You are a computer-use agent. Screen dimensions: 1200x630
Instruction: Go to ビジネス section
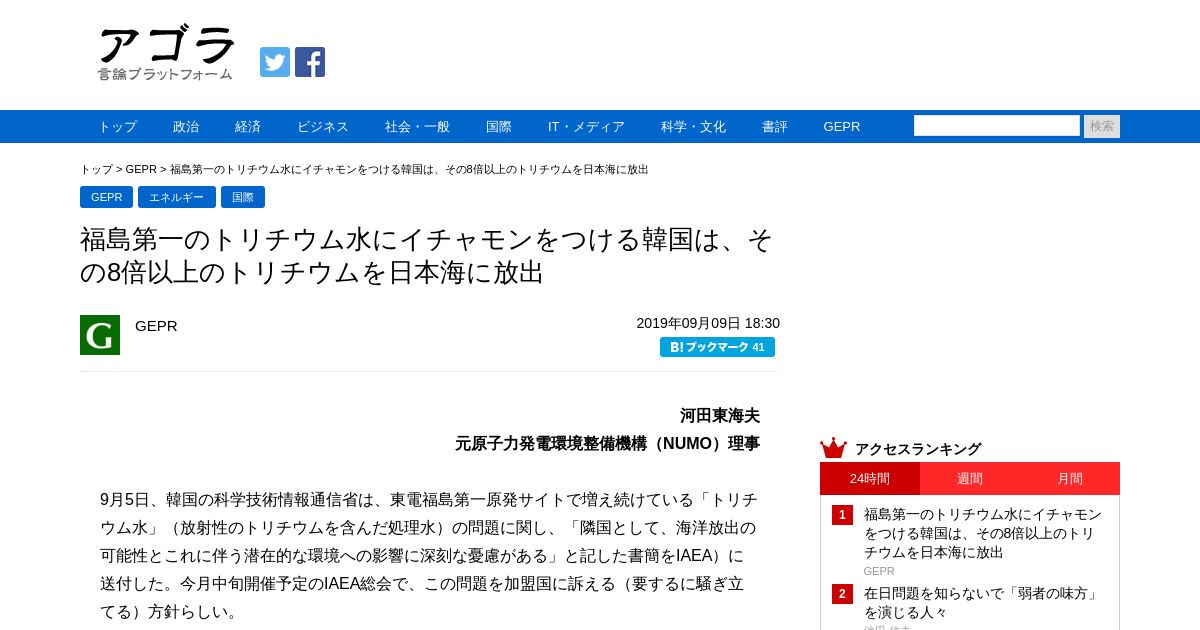(323, 127)
